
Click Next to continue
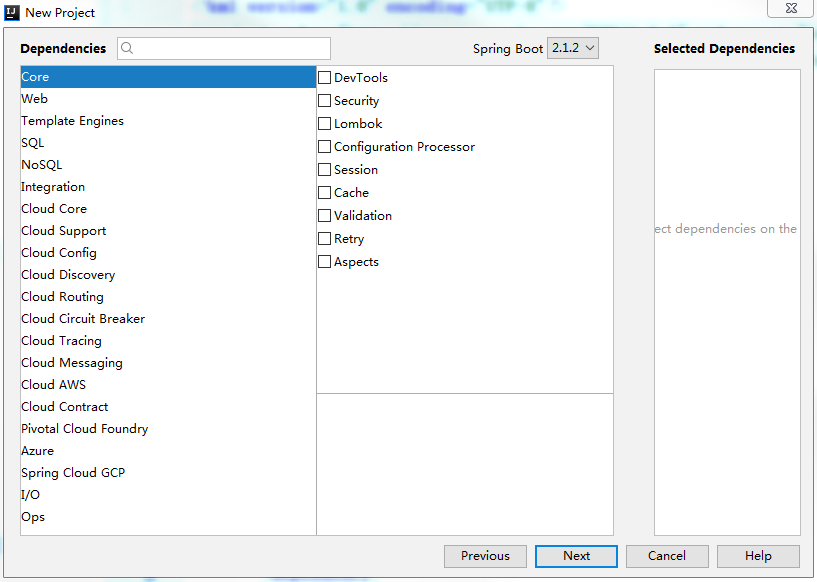click(576, 556)
